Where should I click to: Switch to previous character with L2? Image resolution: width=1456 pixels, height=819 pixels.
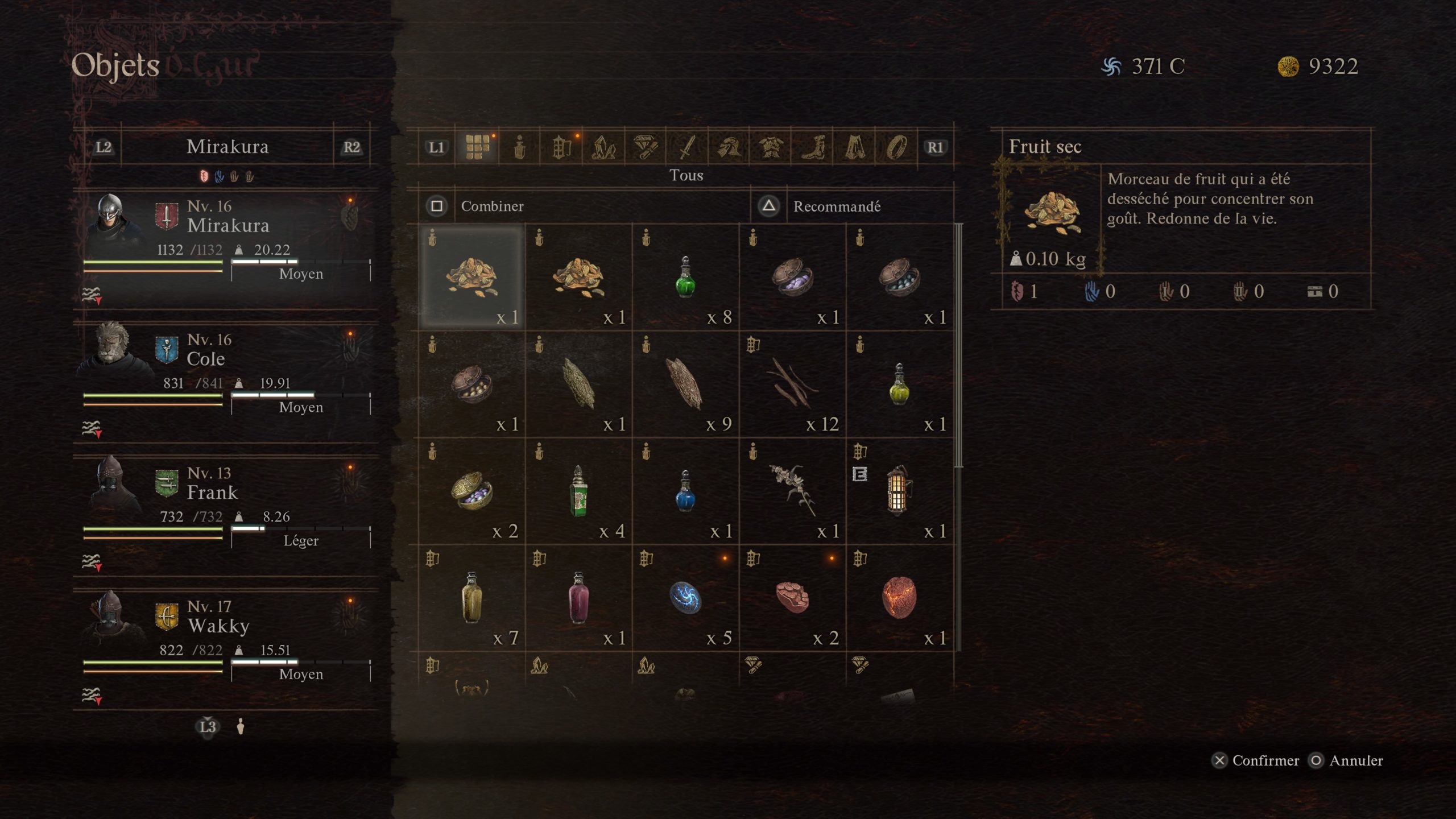[104, 147]
